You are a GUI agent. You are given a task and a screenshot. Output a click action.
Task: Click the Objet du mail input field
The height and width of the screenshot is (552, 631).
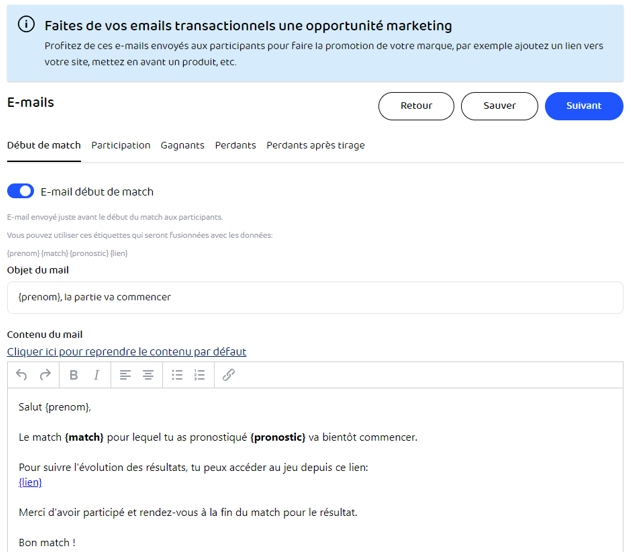[x=315, y=297]
